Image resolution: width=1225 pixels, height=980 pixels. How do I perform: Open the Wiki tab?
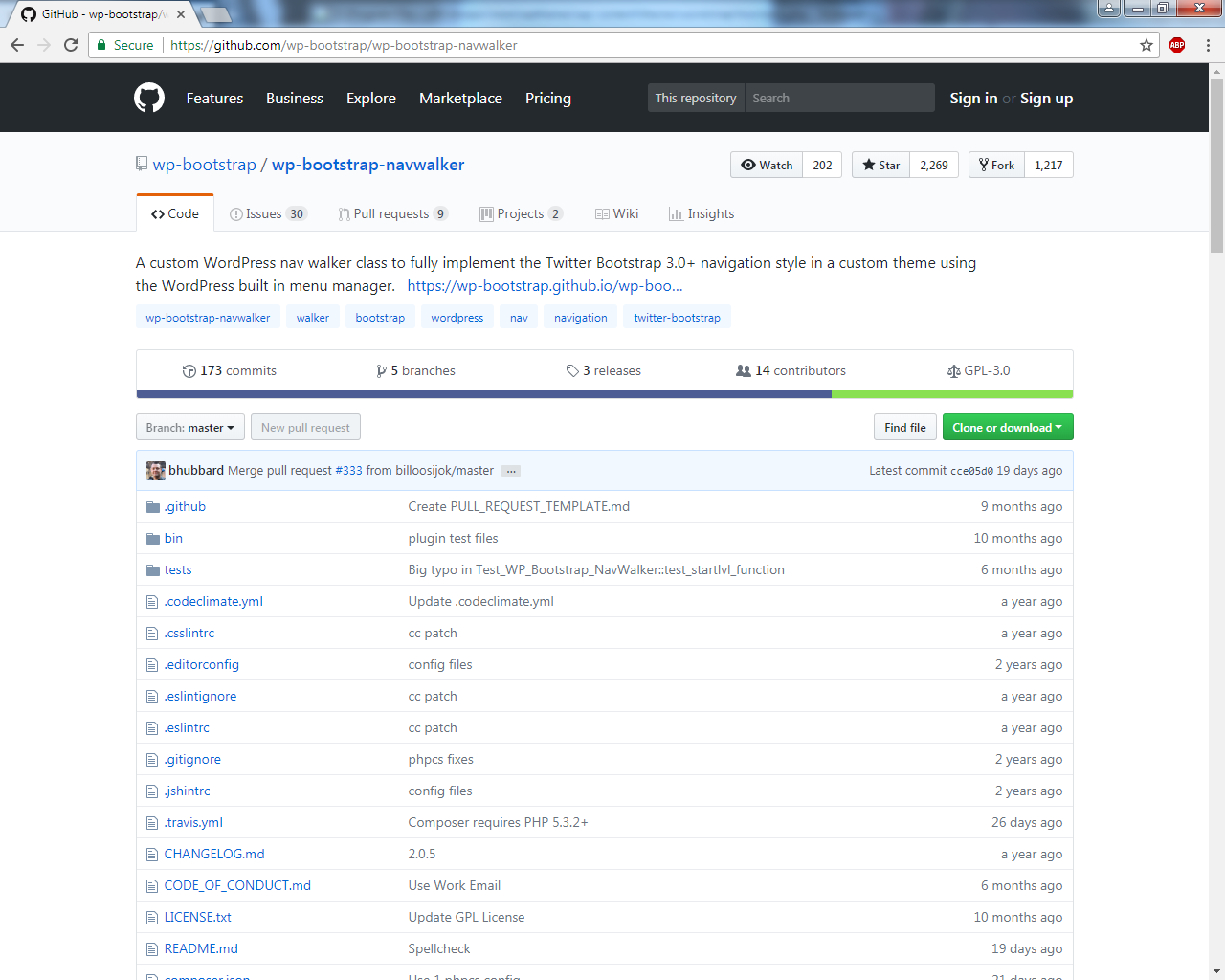click(x=617, y=213)
